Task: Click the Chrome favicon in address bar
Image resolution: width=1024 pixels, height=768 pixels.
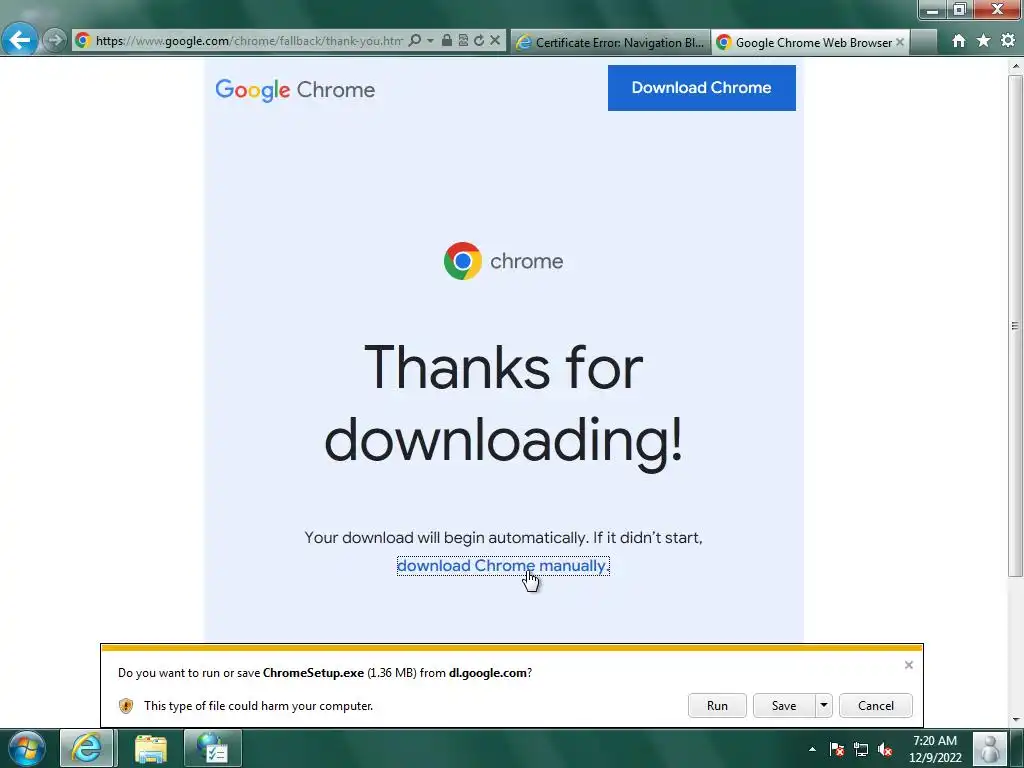Action: pyautogui.click(x=82, y=40)
